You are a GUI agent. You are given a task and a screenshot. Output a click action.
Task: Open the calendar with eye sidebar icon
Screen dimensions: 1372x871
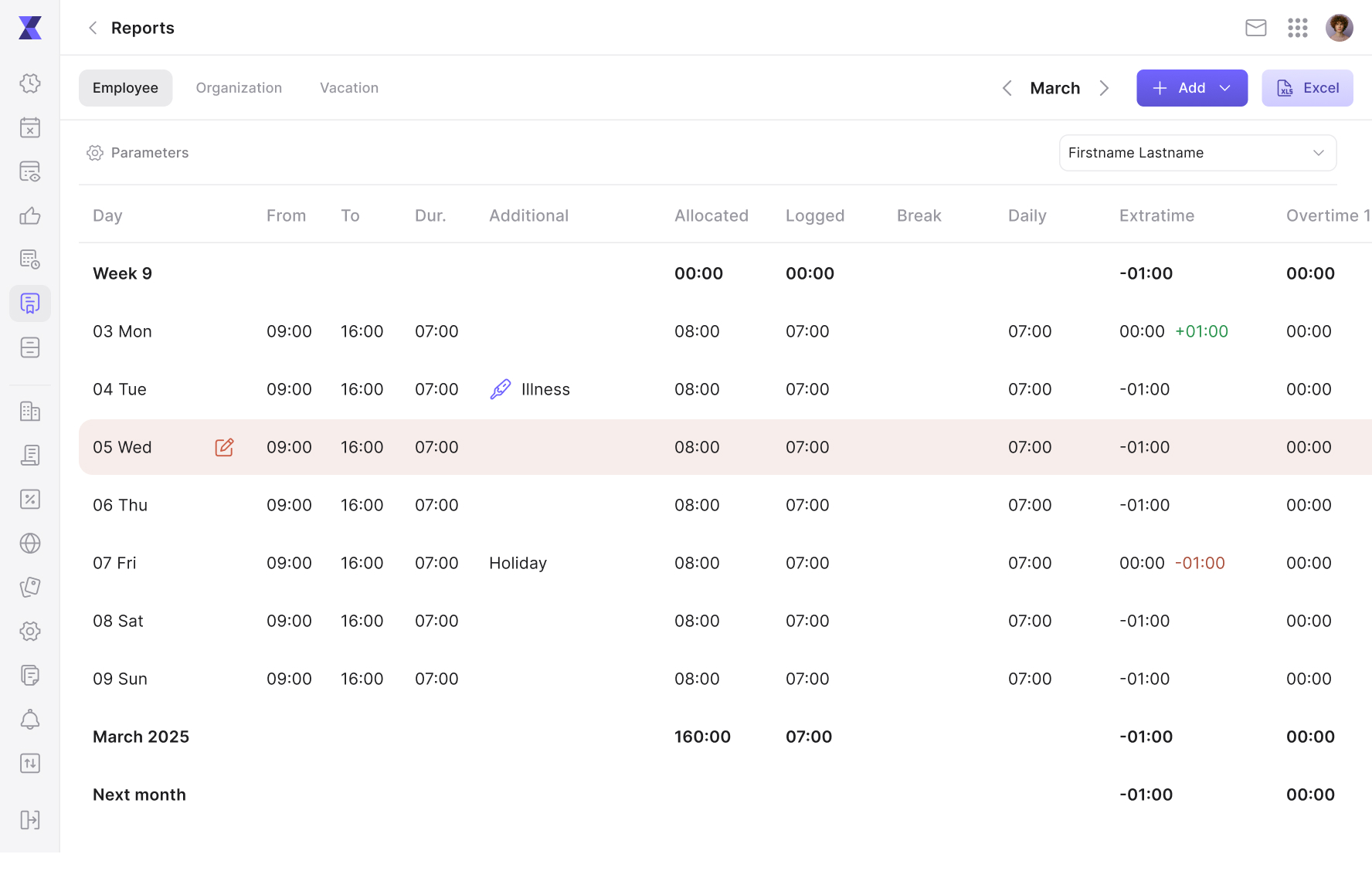[x=30, y=171]
